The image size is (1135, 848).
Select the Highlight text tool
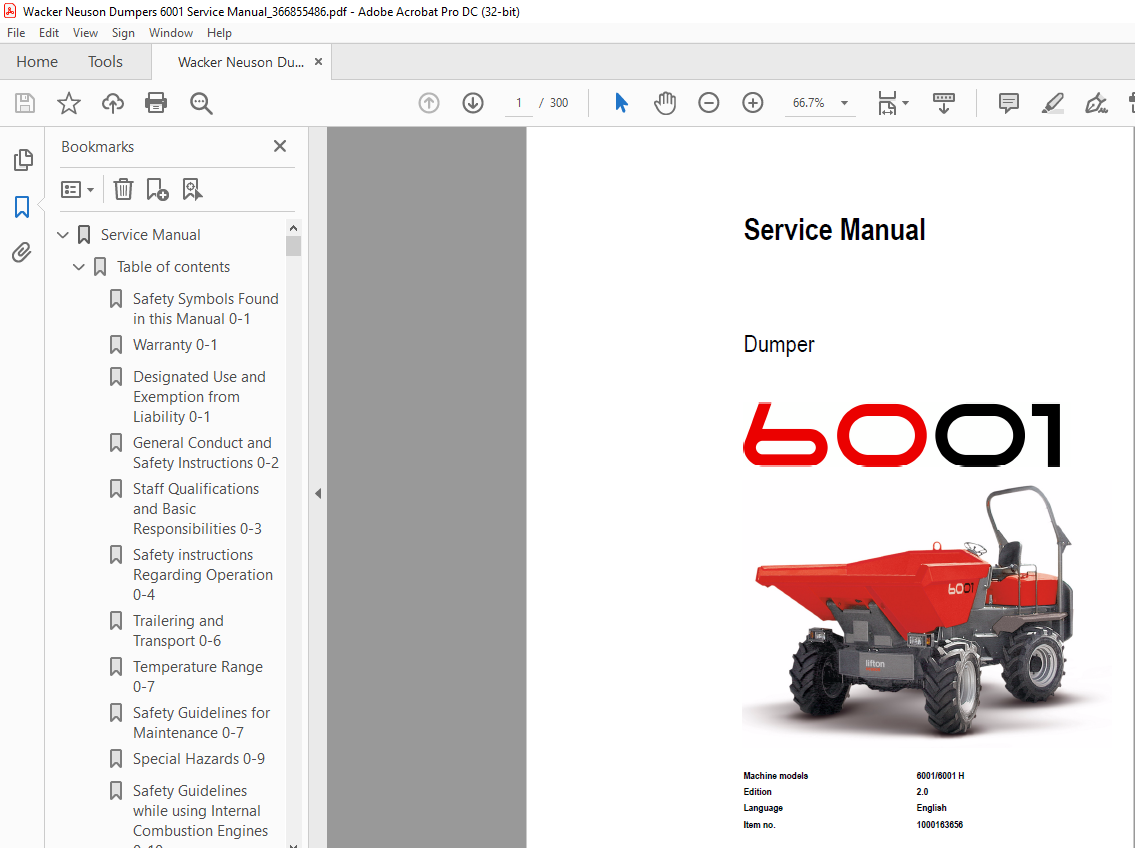(x=1052, y=103)
